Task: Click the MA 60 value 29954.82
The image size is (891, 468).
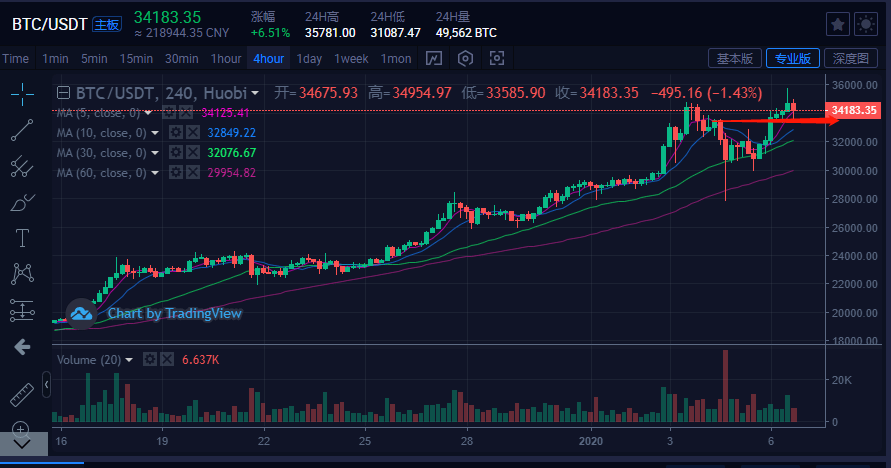Action: (231, 173)
